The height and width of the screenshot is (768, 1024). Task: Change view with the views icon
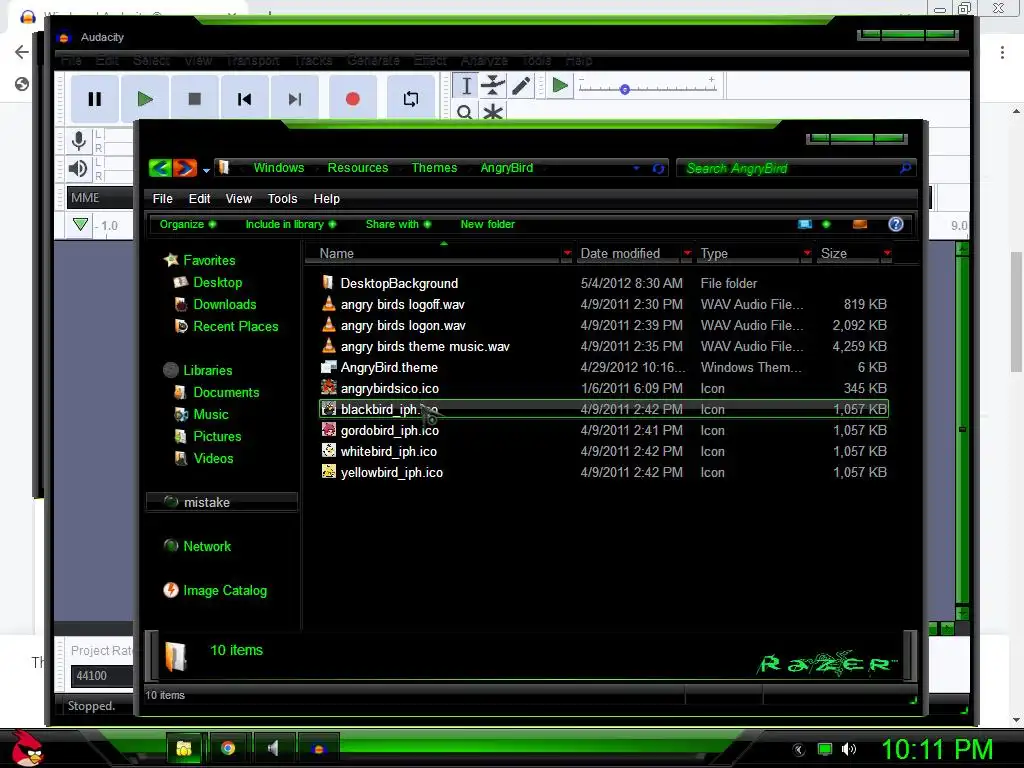tap(805, 224)
